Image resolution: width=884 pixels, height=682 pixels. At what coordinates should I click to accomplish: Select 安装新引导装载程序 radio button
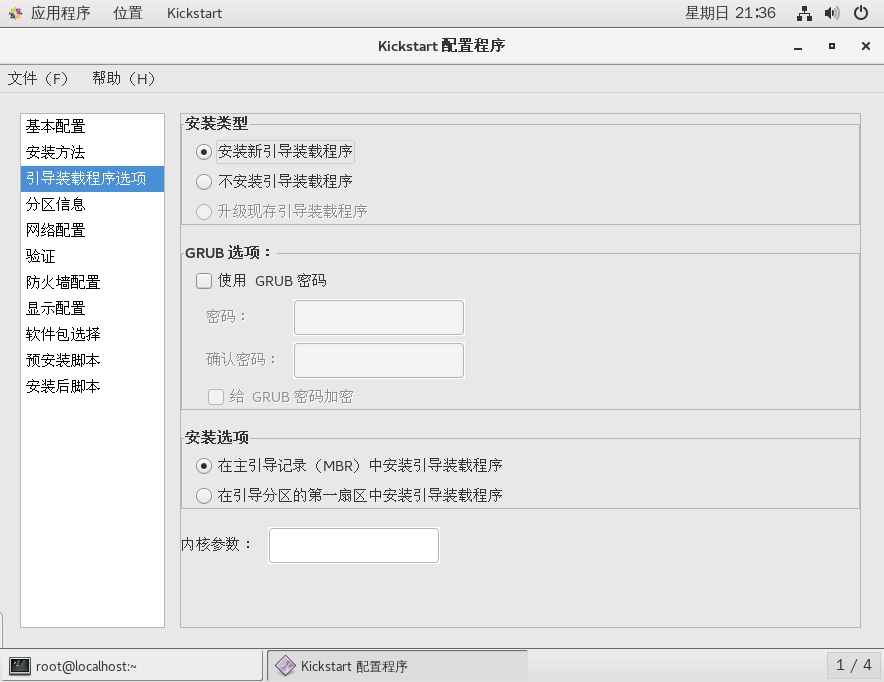tap(204, 152)
